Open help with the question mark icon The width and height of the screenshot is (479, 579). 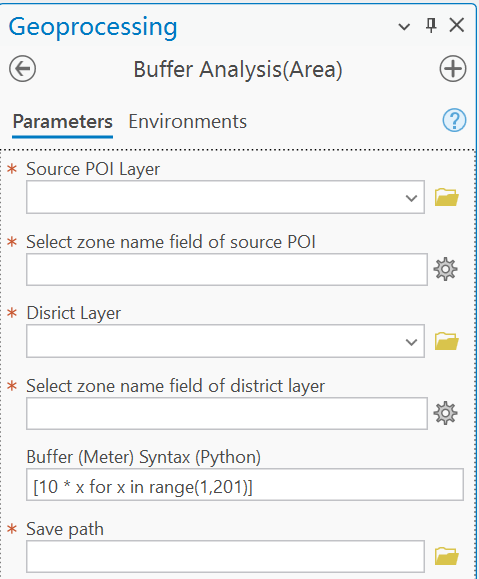(x=454, y=120)
